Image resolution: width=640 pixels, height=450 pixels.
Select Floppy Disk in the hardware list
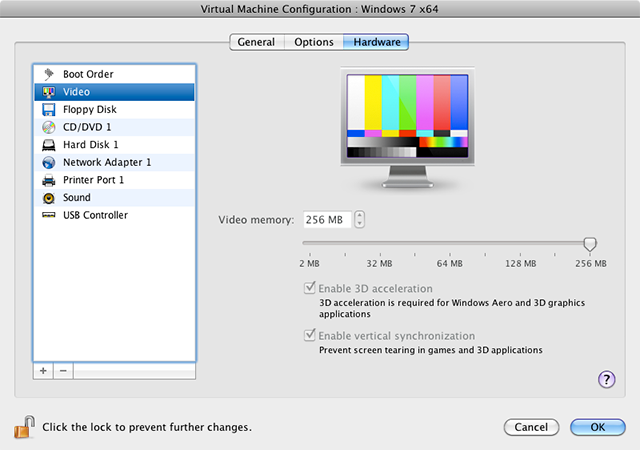pos(114,109)
